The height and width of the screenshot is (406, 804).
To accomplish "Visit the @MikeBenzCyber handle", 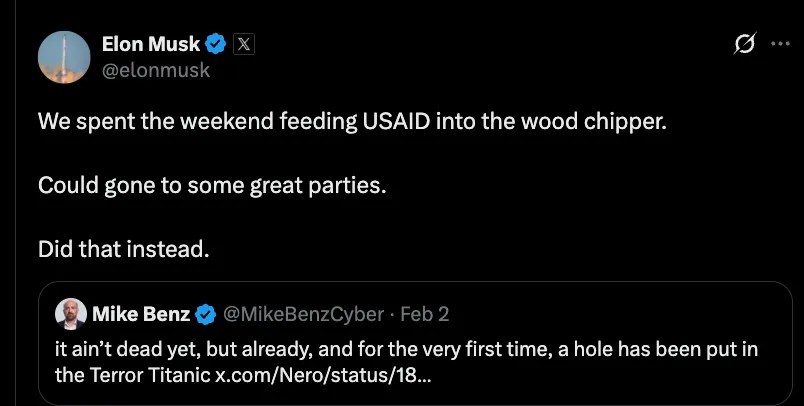I will [x=303, y=314].
